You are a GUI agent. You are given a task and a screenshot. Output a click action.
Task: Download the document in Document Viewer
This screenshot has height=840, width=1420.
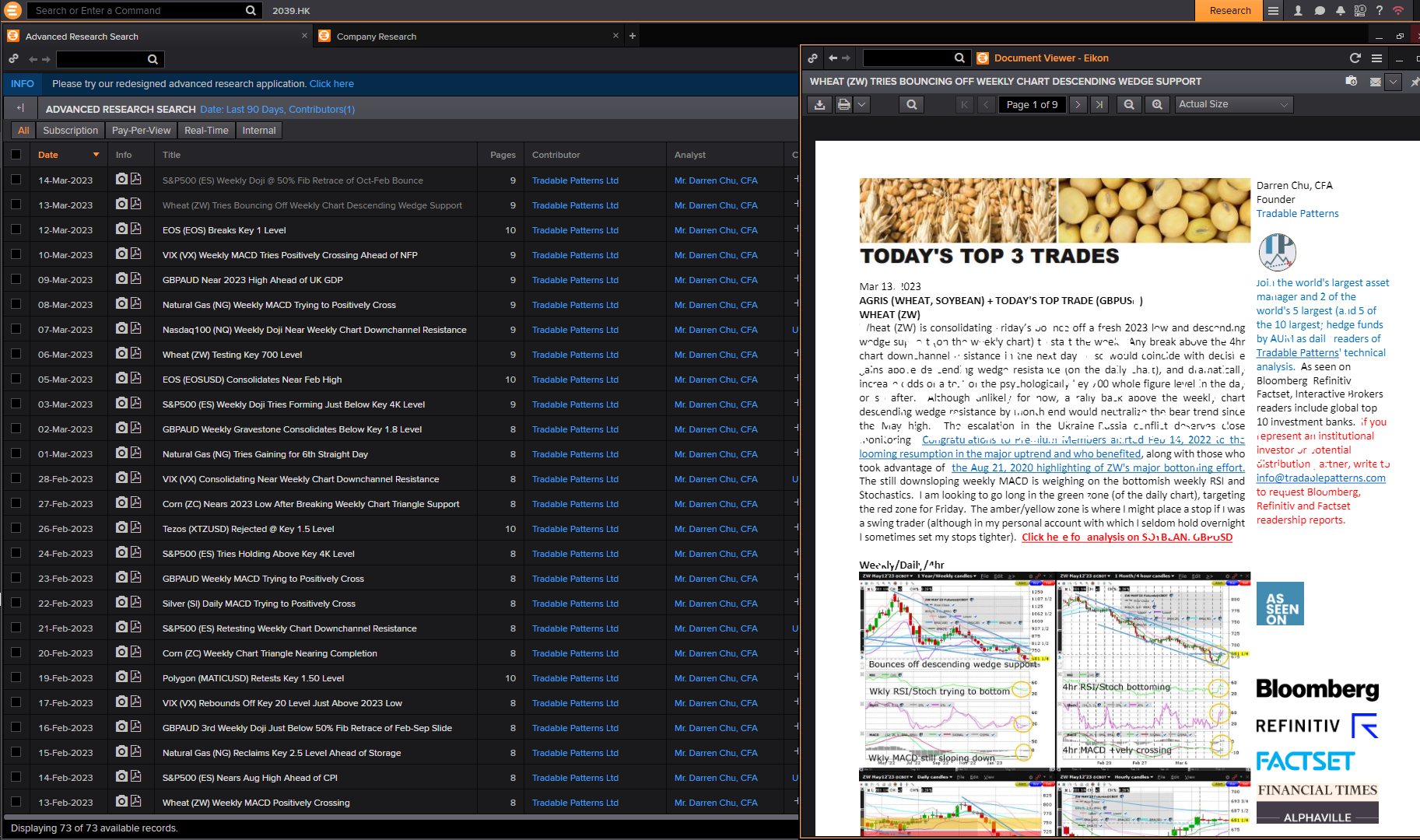819,104
